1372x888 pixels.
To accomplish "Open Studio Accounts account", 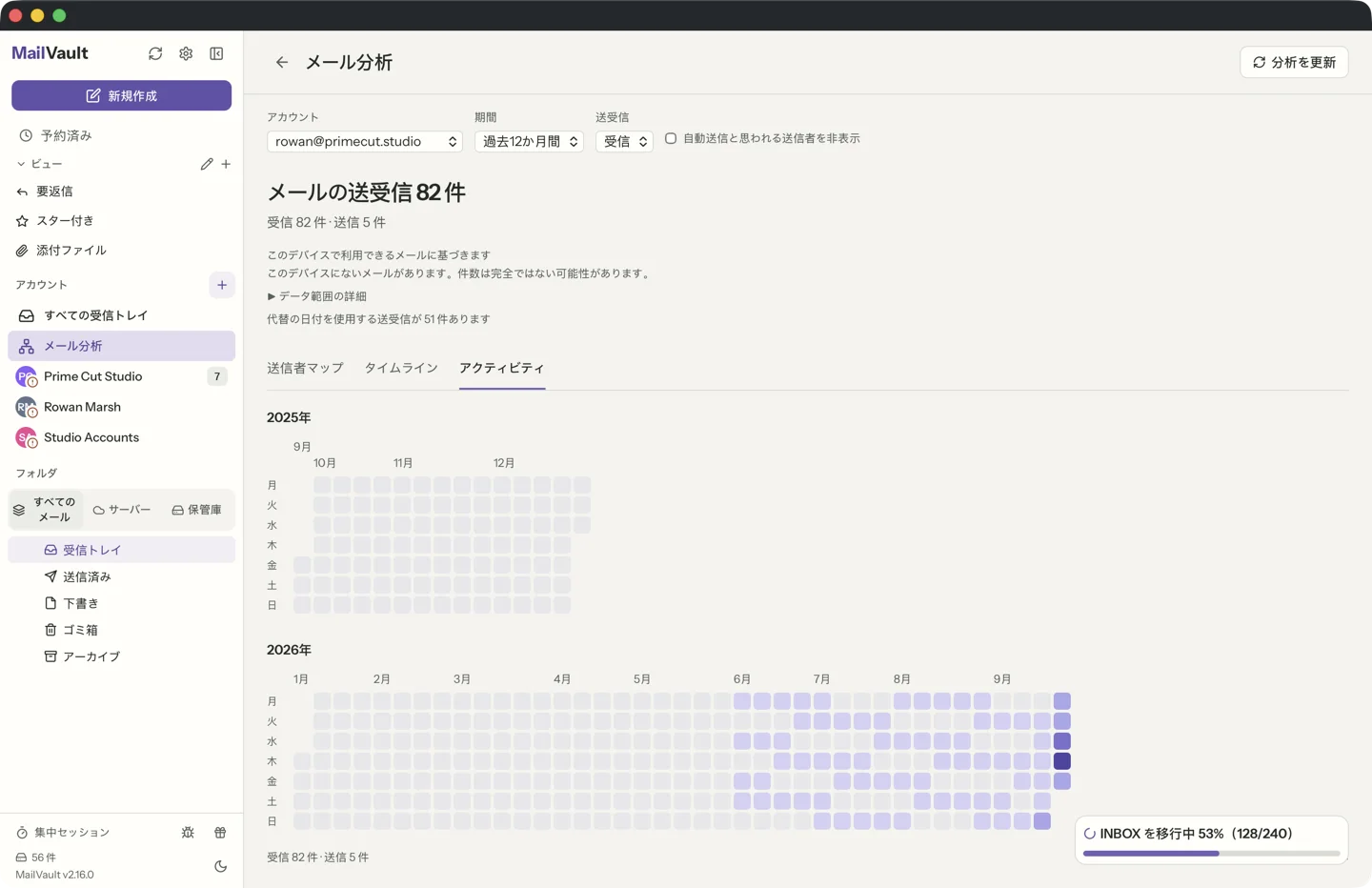I will pyautogui.click(x=122, y=437).
